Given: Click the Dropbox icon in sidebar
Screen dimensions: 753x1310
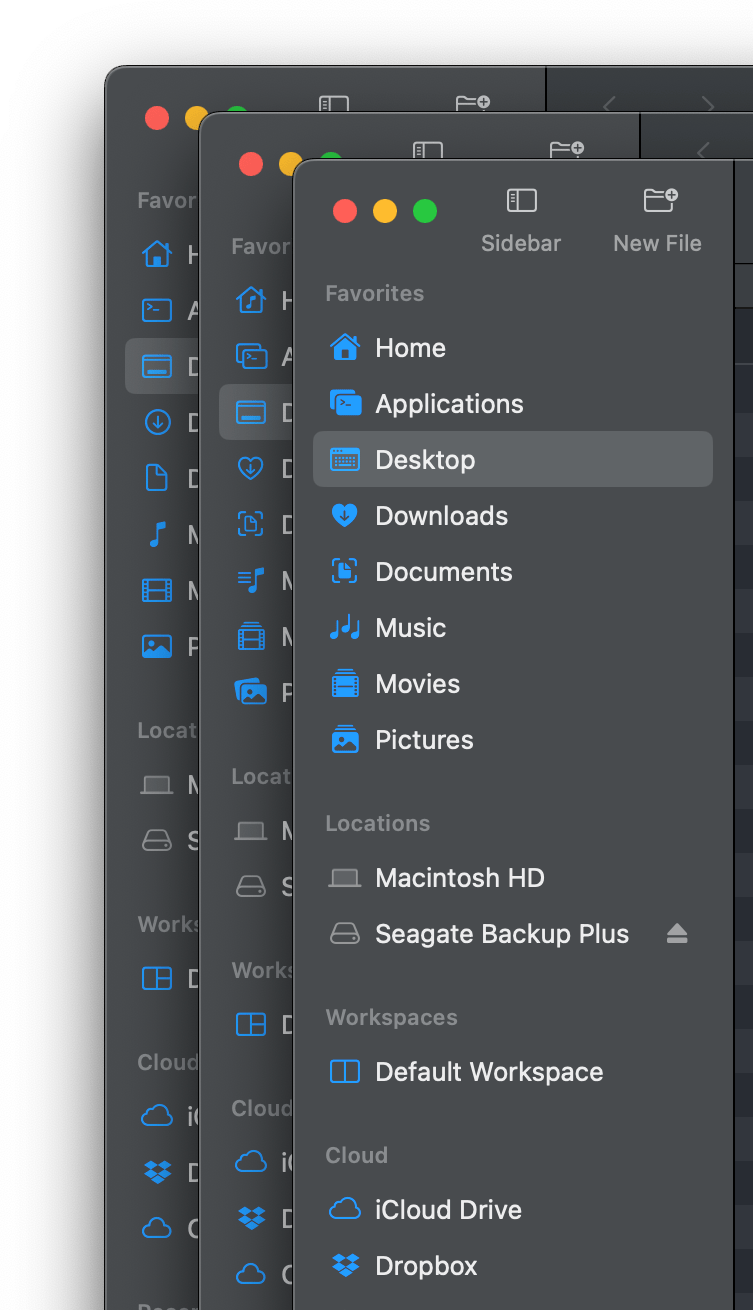Looking at the screenshot, I should click(x=345, y=1266).
